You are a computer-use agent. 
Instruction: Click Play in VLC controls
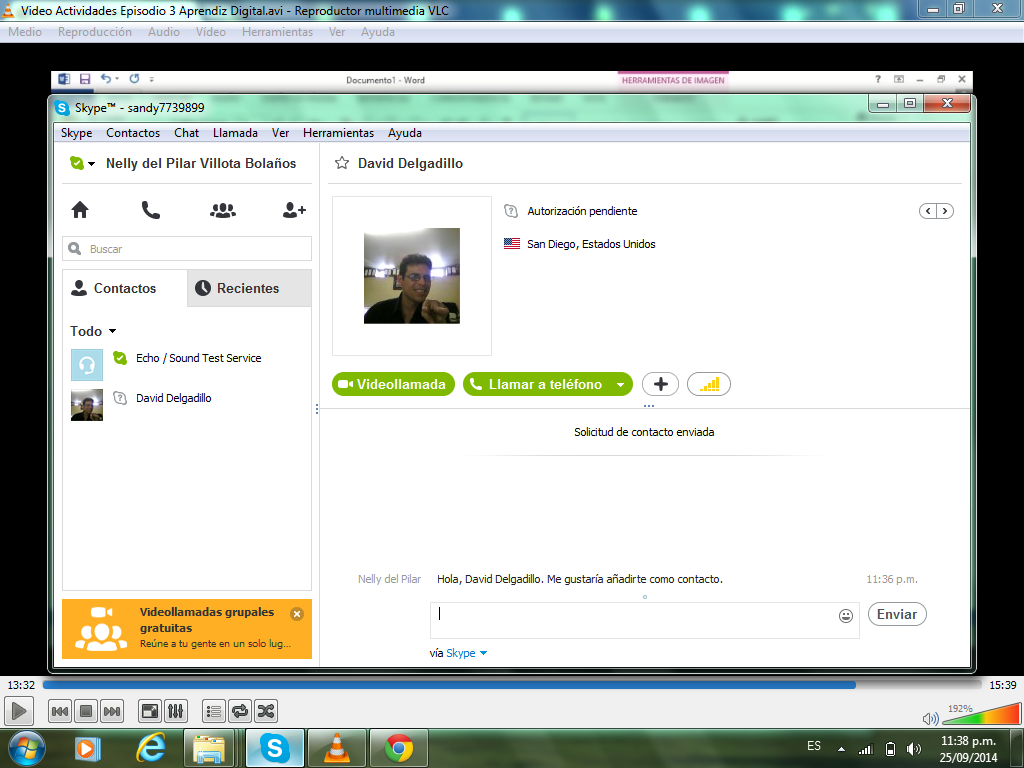click(x=19, y=711)
